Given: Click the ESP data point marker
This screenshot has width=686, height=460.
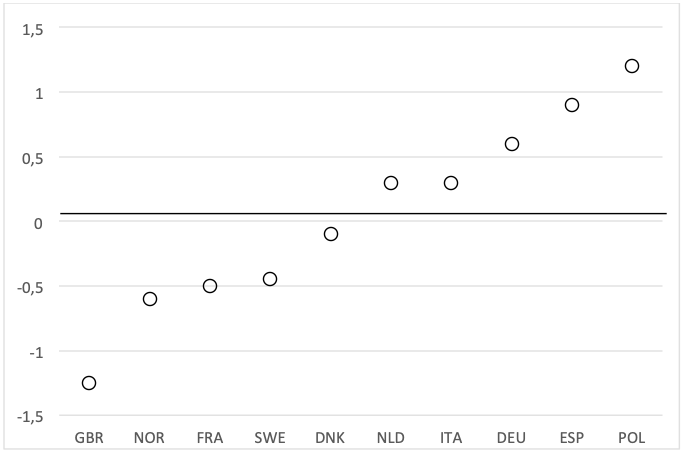Looking at the screenshot, I should 572,105.
